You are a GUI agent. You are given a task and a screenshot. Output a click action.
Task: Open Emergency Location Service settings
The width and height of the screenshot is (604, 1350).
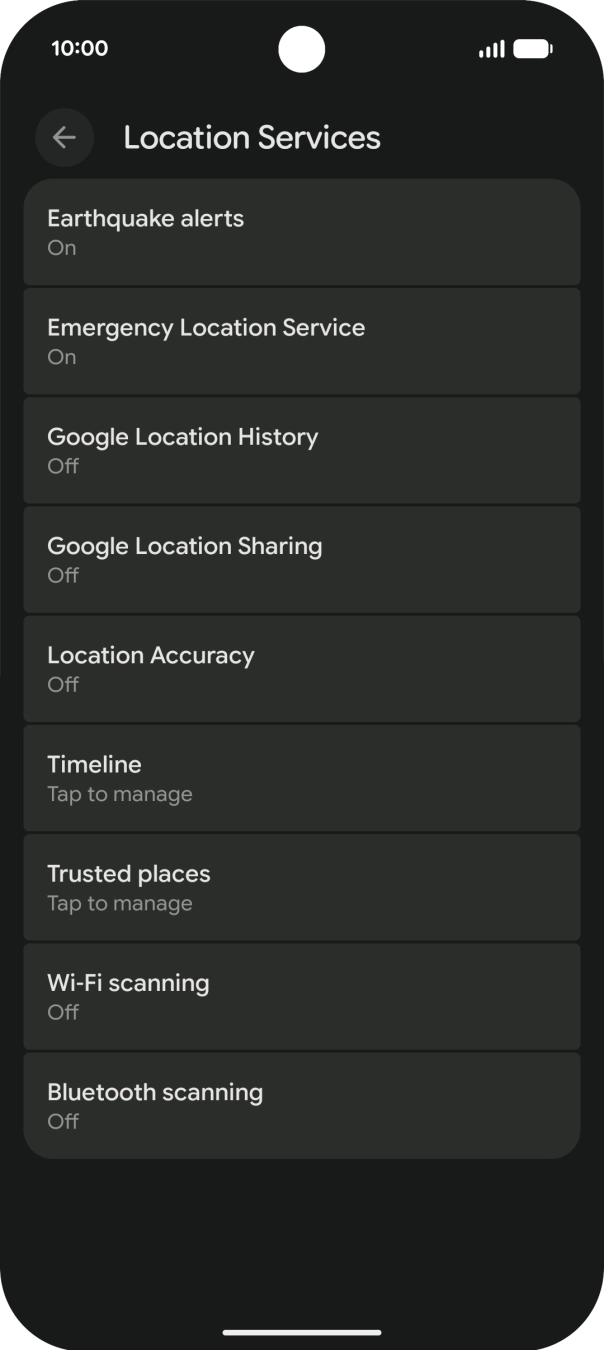click(x=302, y=340)
